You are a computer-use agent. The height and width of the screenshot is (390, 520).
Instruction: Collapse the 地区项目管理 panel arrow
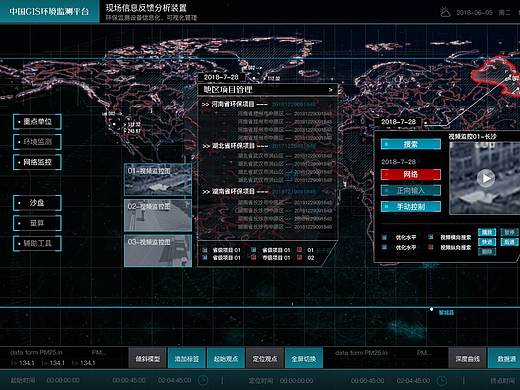330,90
